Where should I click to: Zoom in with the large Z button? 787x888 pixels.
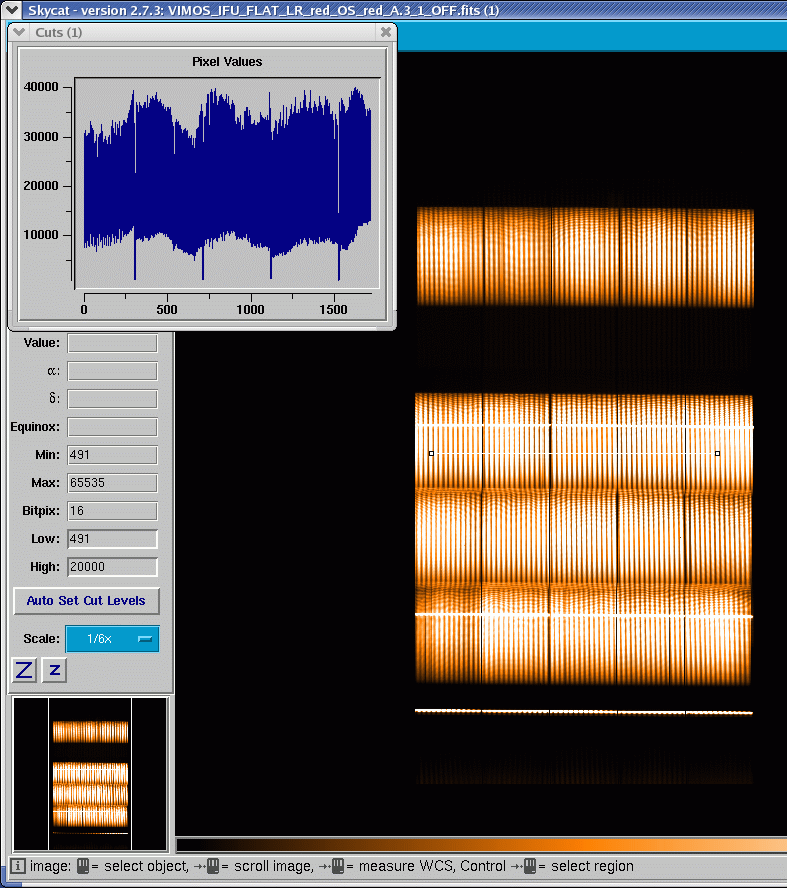pyautogui.click(x=24, y=671)
